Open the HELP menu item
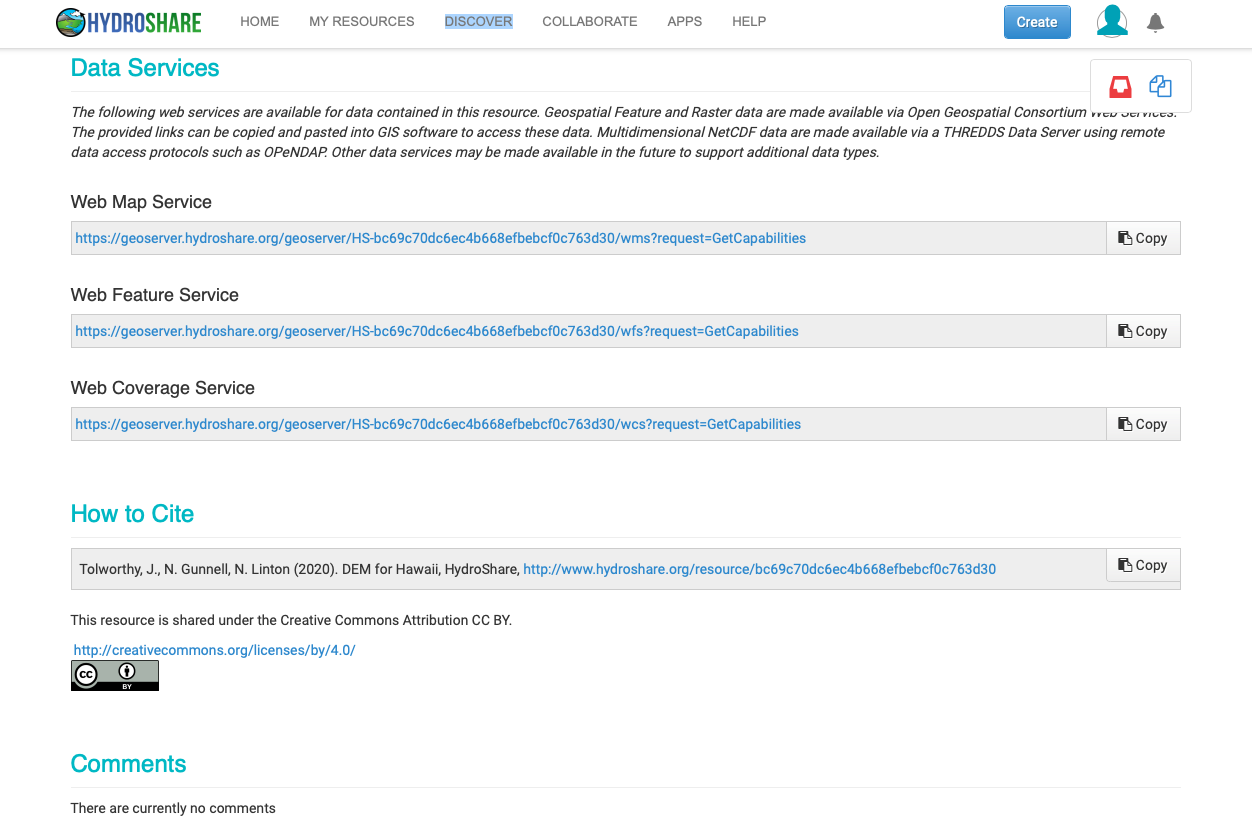 point(749,21)
